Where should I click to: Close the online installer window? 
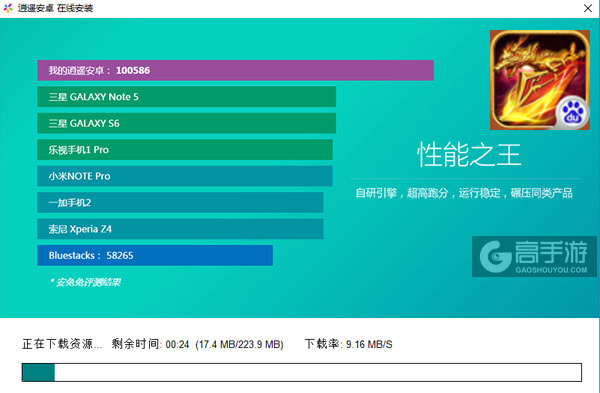(588, 8)
